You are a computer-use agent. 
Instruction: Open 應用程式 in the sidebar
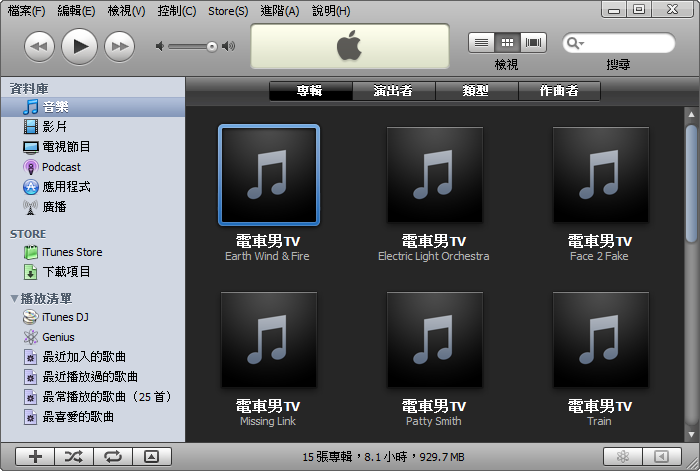coord(93,187)
